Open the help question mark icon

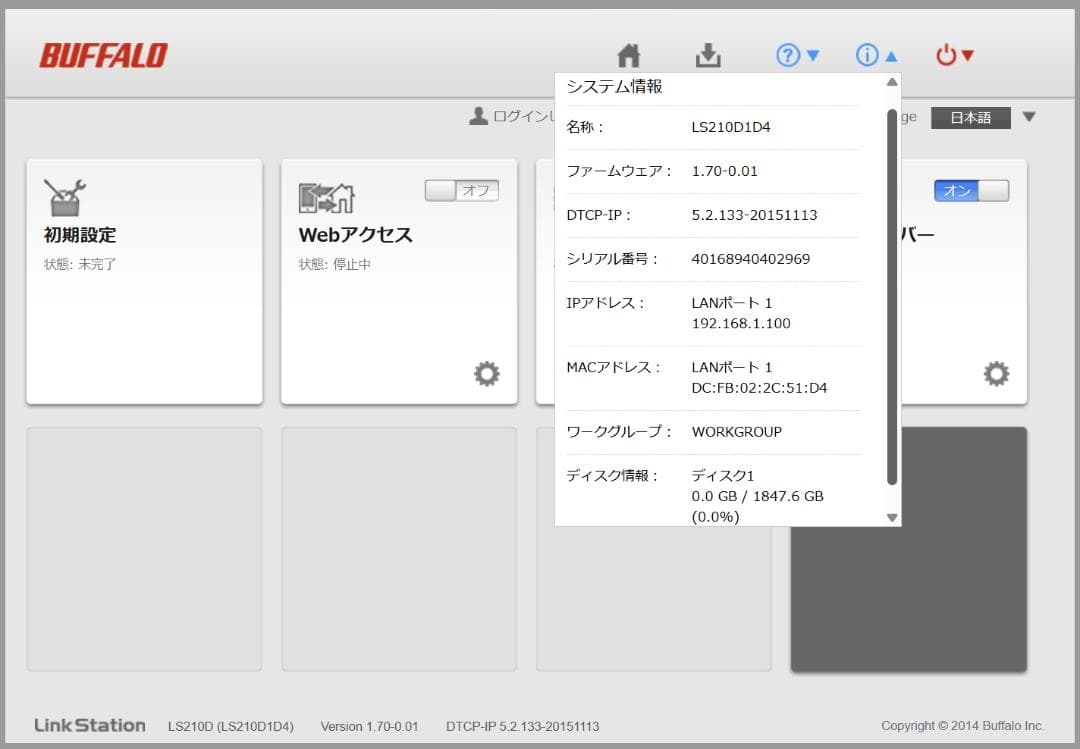pyautogui.click(x=788, y=56)
